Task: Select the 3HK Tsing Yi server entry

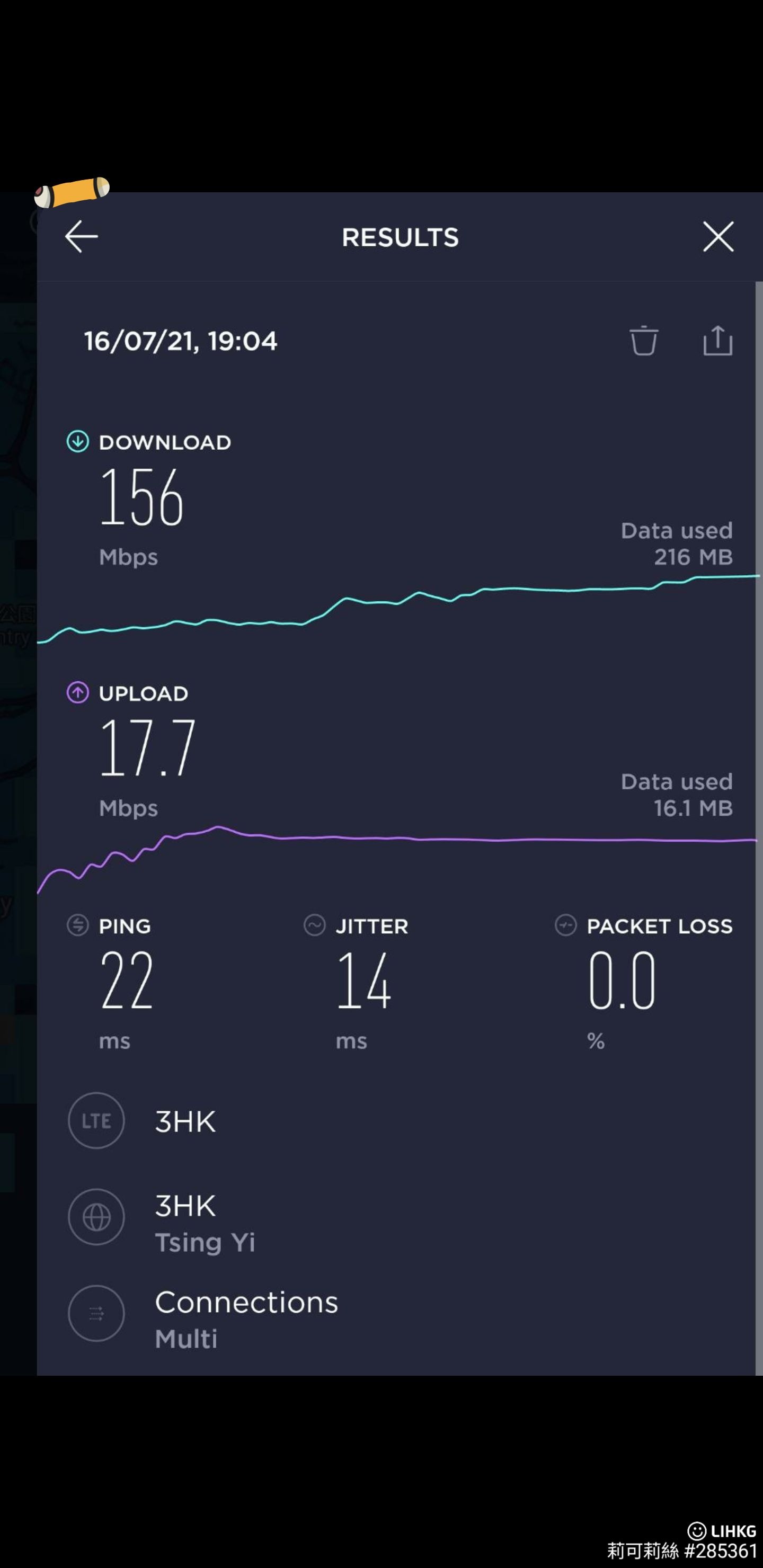Action: (205, 1224)
